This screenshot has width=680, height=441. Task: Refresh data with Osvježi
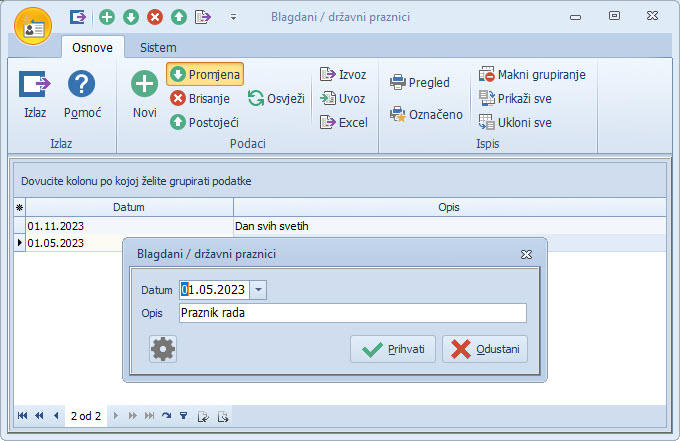276,98
